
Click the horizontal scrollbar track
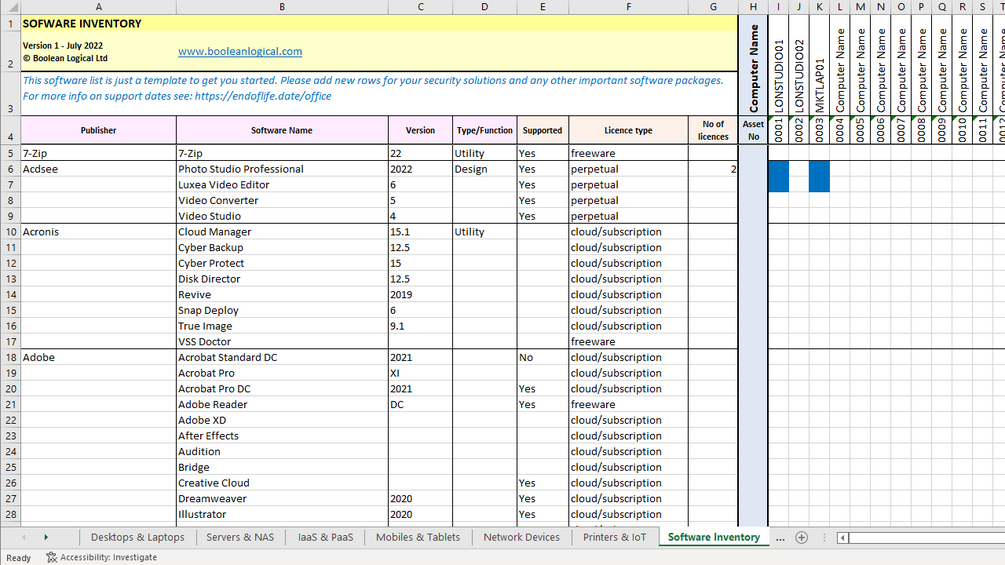927,537
